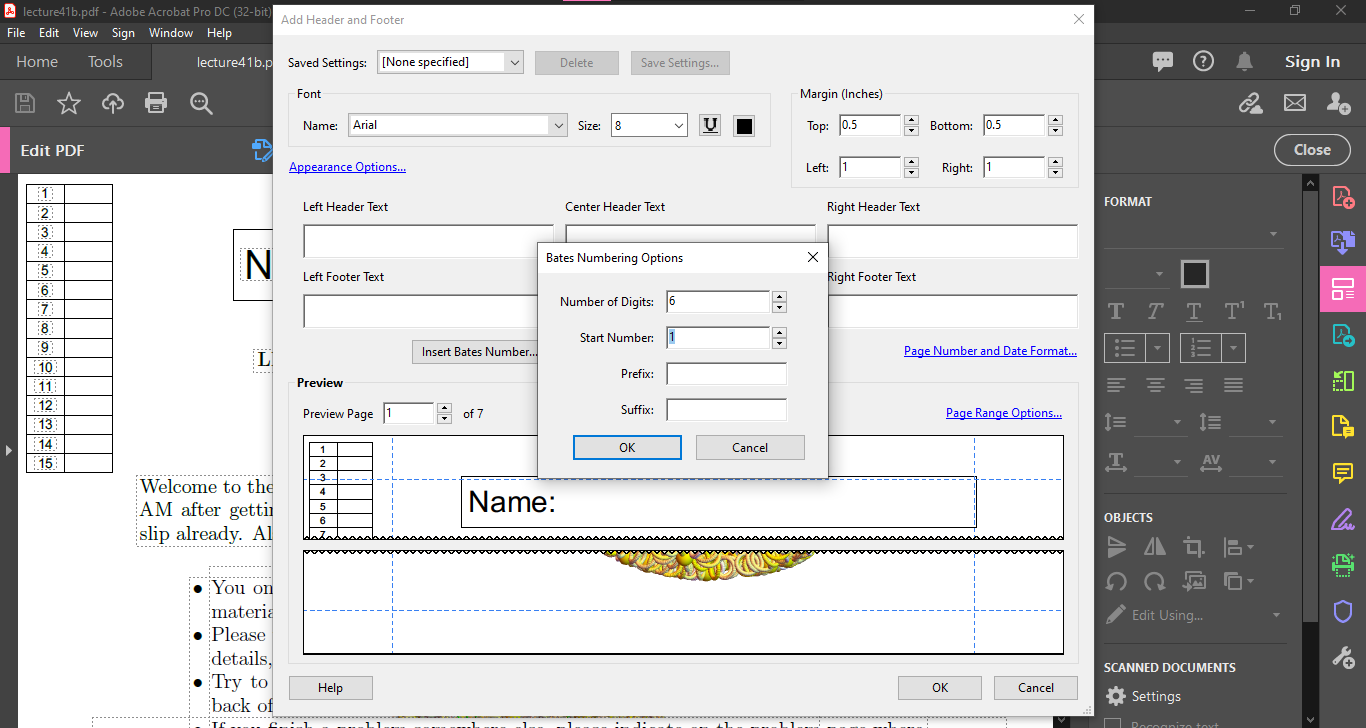Click OK in Bates Numbering Options
Viewport: 1366px width, 728px height.
click(627, 447)
